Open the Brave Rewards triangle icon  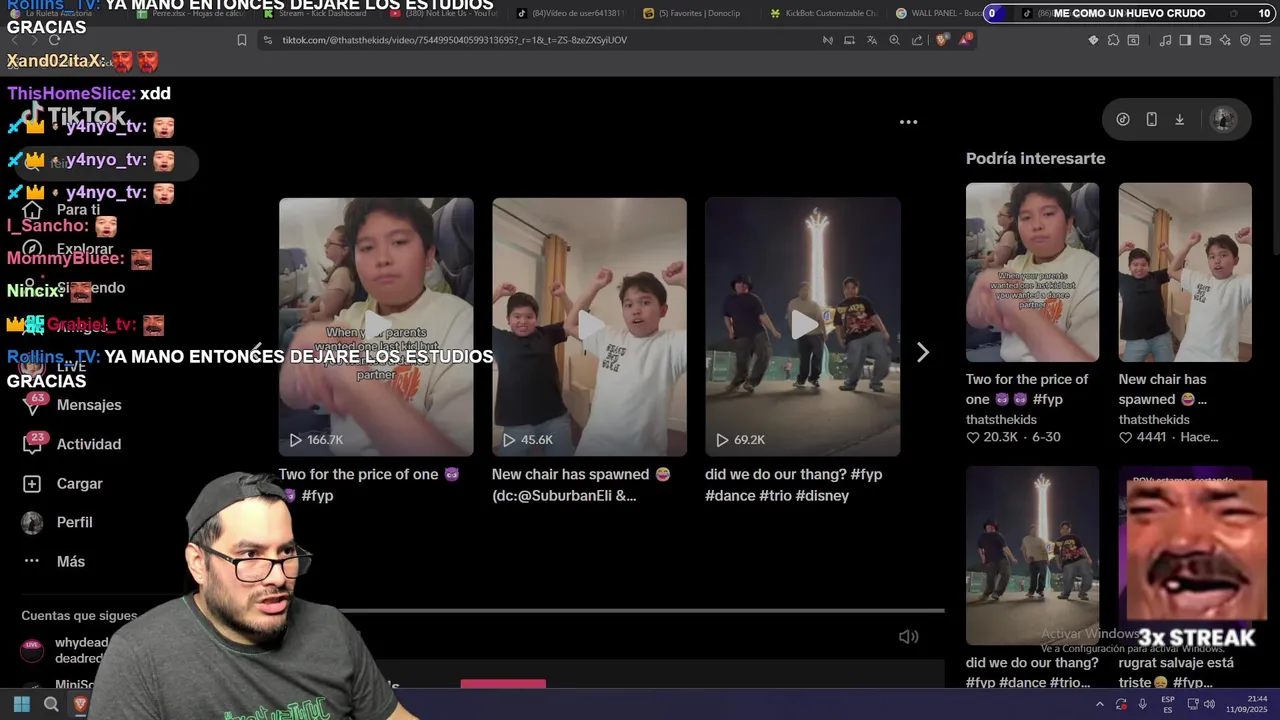(x=965, y=40)
